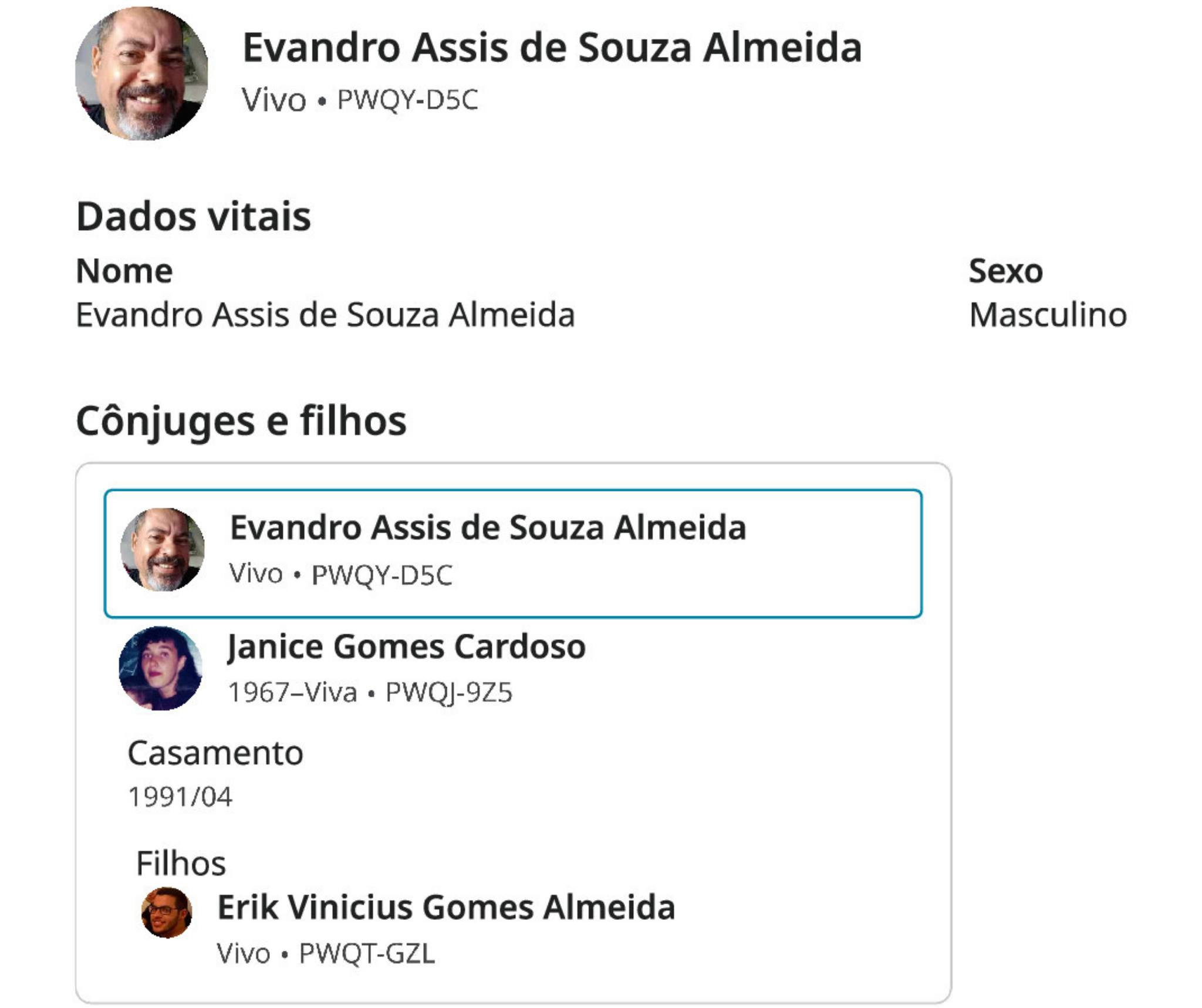Click the ID PWQY-D5C under the page title

pyautogui.click(x=407, y=100)
